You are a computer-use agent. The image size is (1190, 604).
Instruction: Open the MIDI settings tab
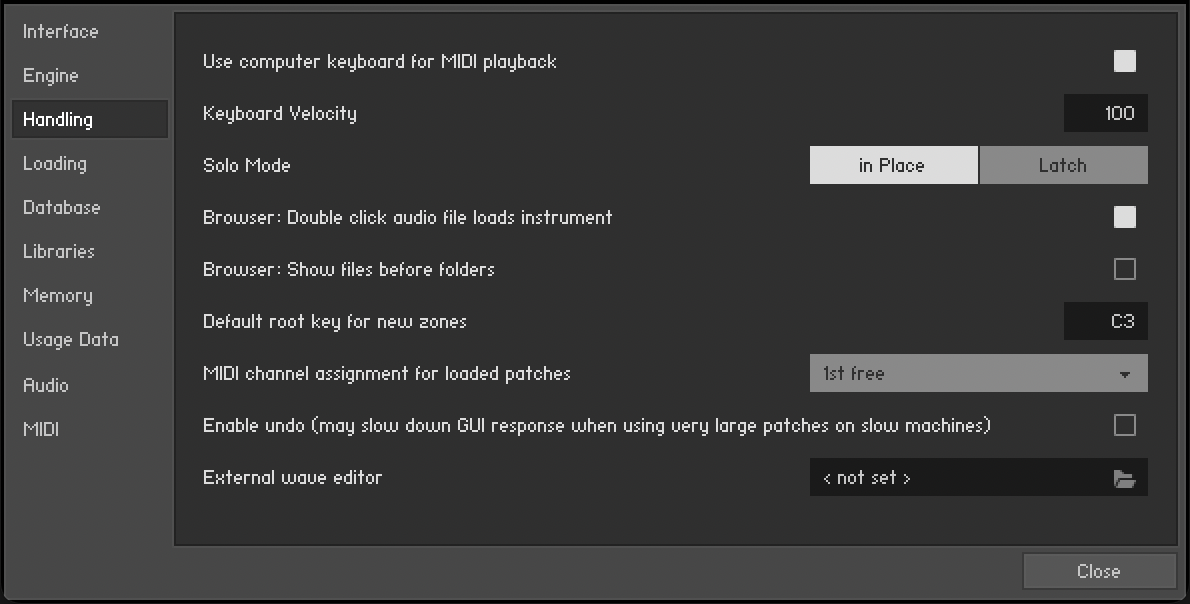coord(41,429)
